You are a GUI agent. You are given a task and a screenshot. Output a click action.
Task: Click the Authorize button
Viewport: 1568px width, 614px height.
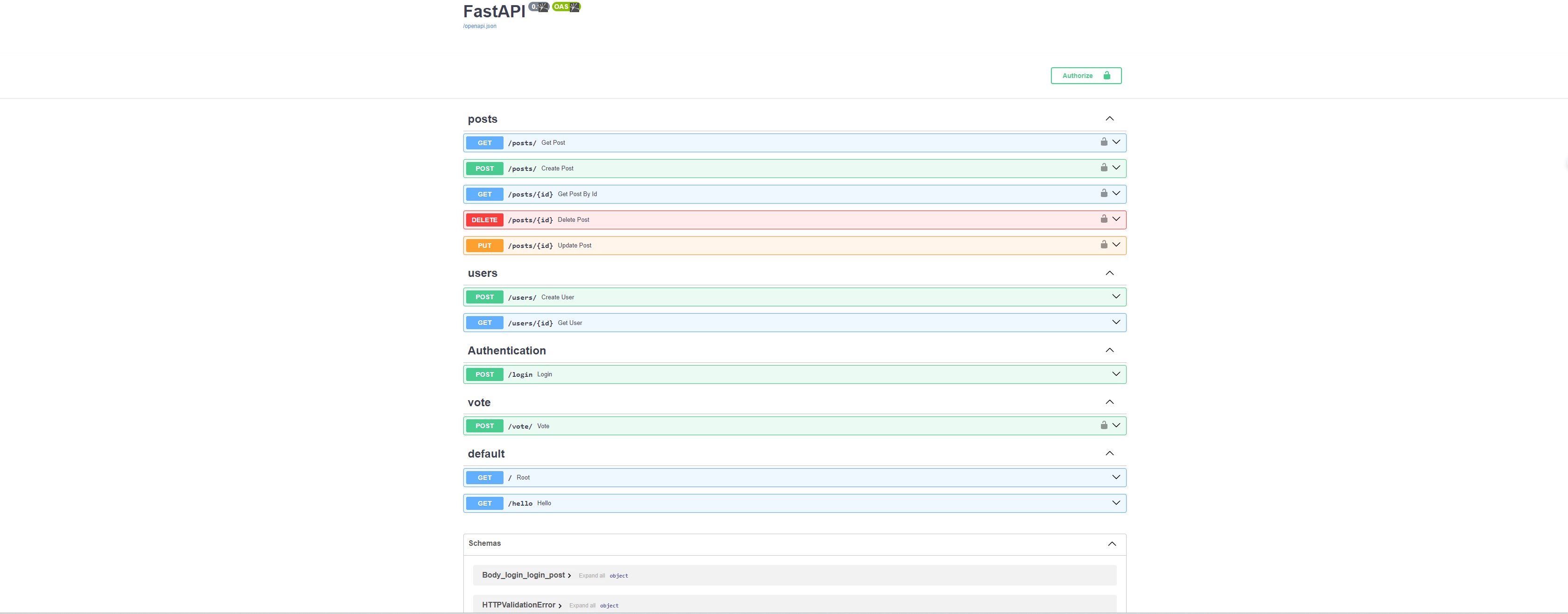pos(1086,76)
